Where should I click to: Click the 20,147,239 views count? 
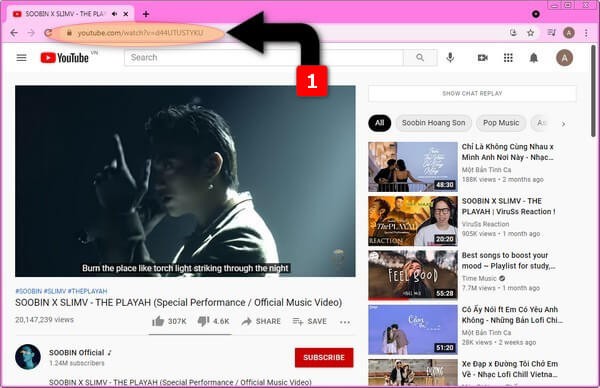44,320
